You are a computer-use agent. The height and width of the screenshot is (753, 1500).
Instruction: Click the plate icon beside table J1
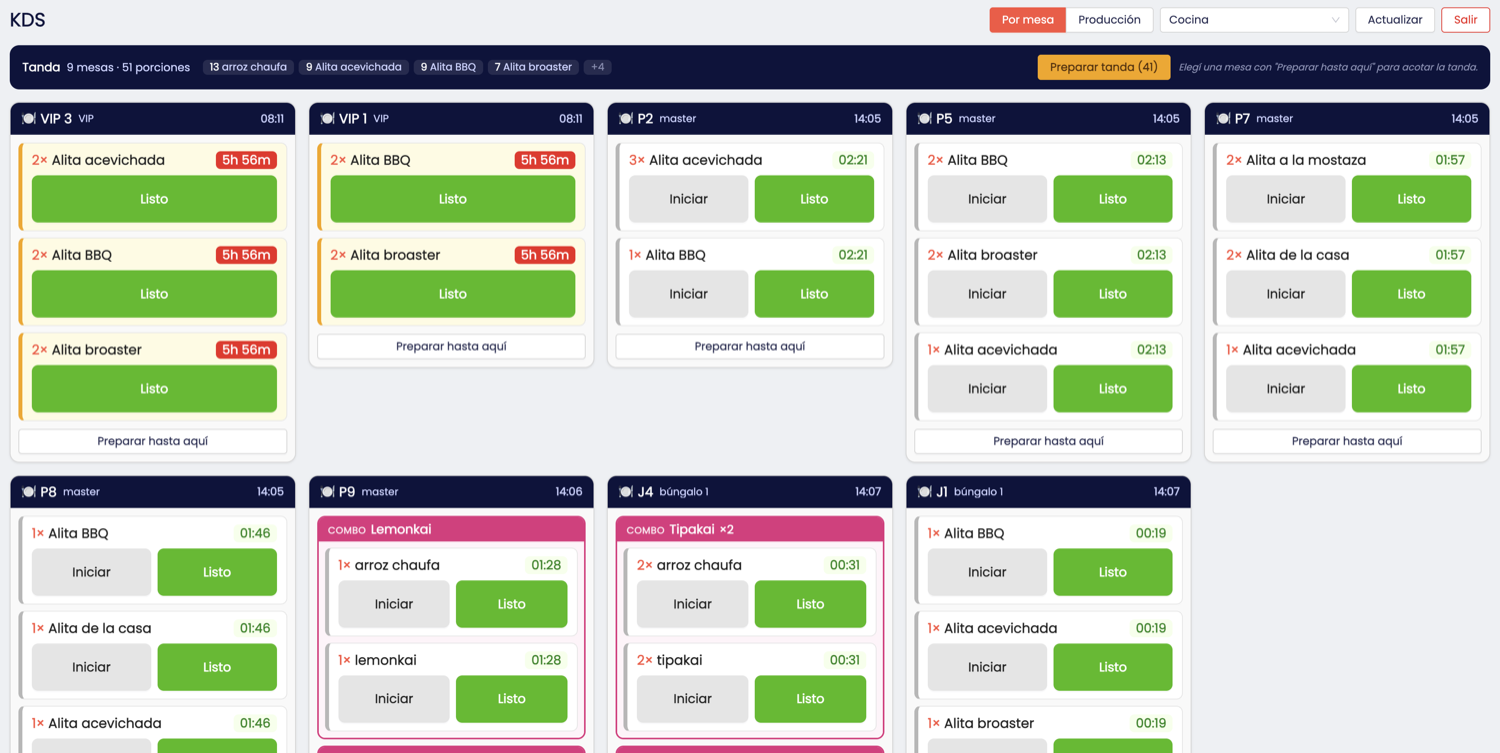pos(924,492)
